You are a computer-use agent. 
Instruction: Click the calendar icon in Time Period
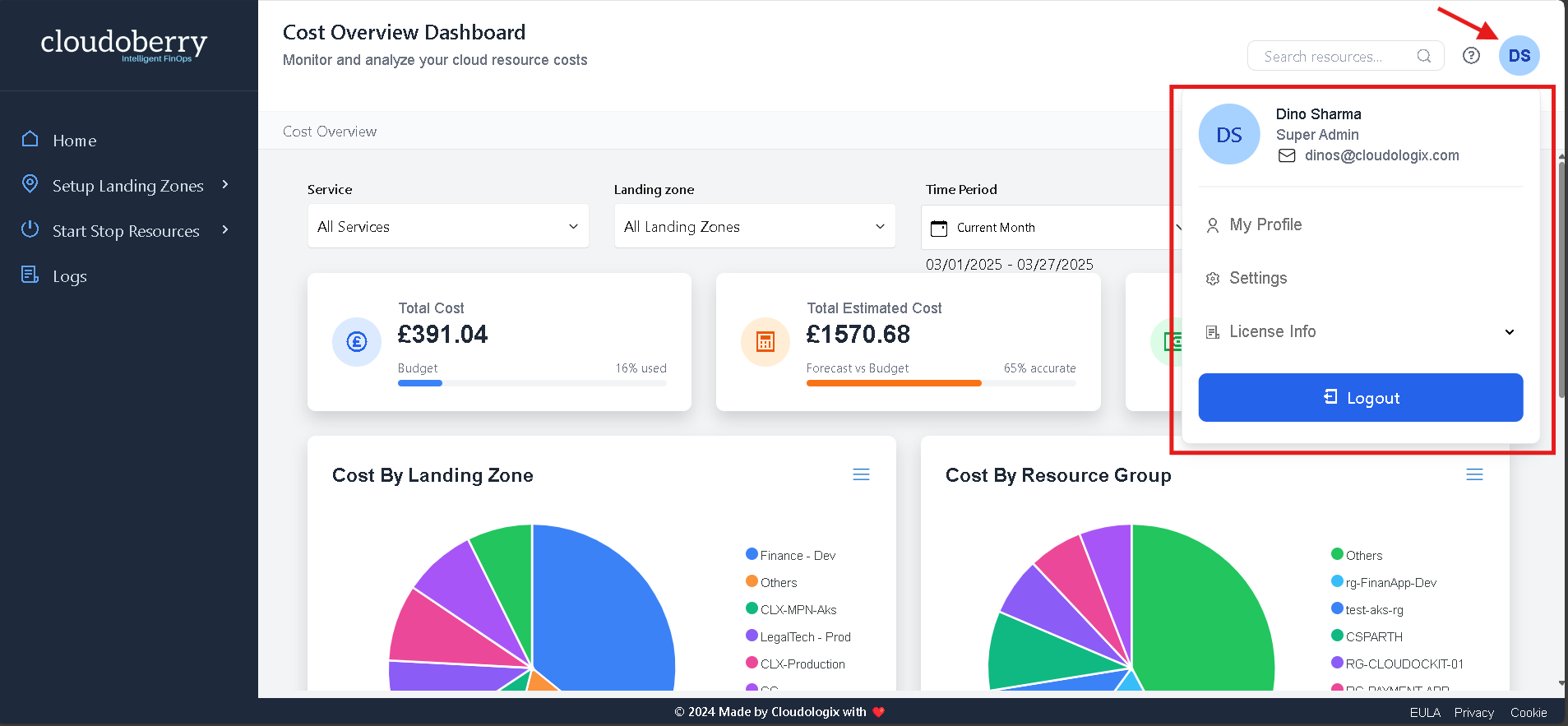[939, 228]
